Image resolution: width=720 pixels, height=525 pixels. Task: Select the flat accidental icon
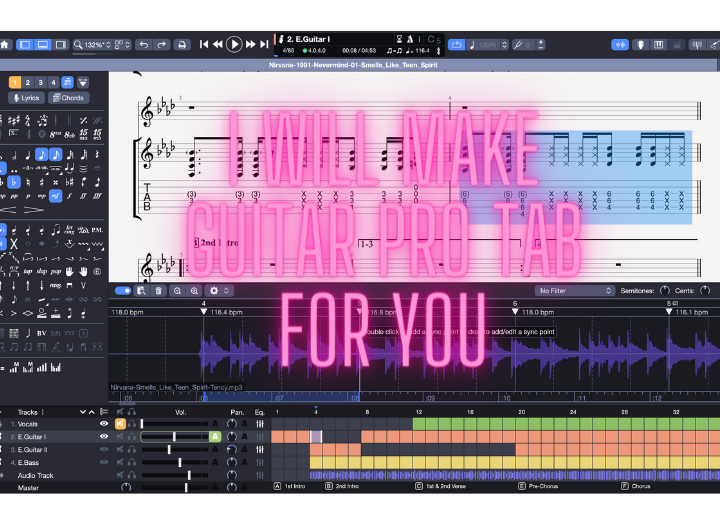click(x=14, y=182)
